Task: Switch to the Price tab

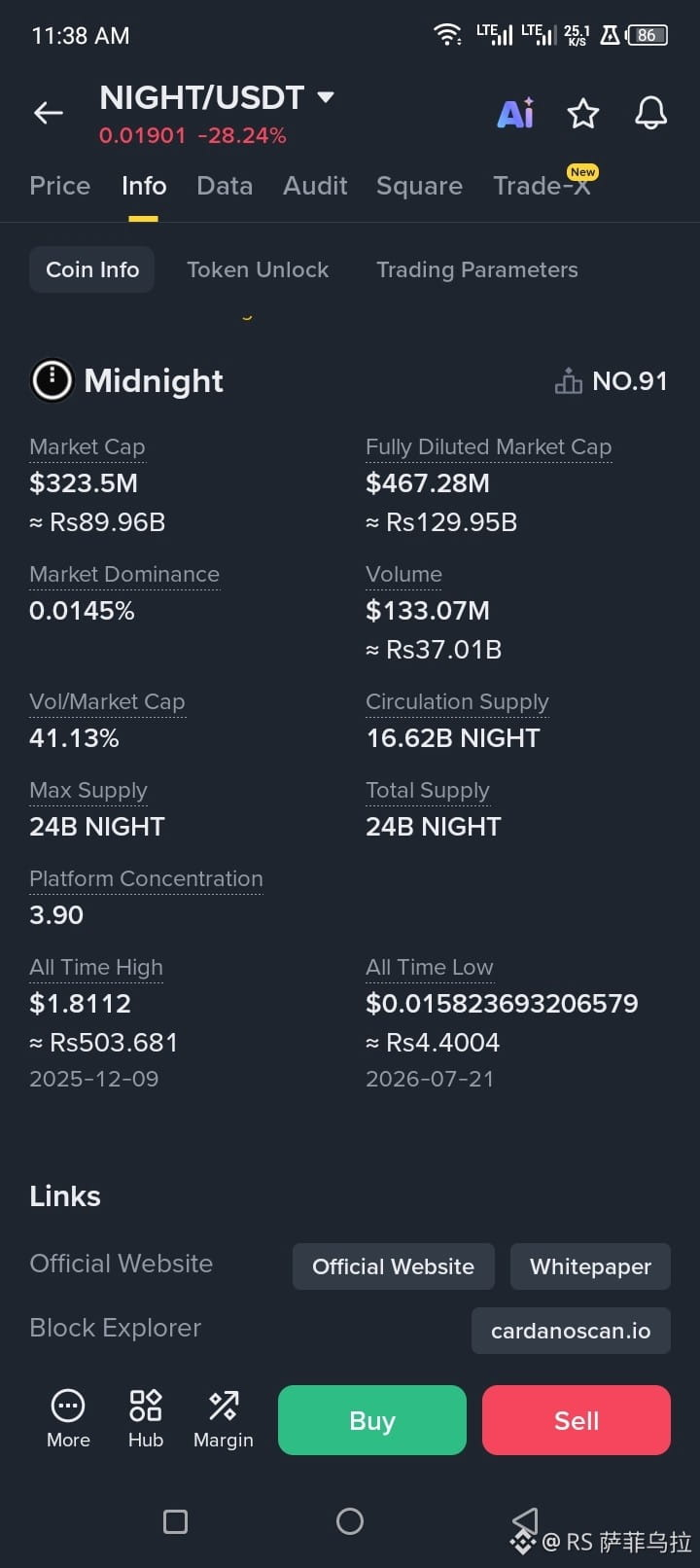Action: click(x=60, y=186)
